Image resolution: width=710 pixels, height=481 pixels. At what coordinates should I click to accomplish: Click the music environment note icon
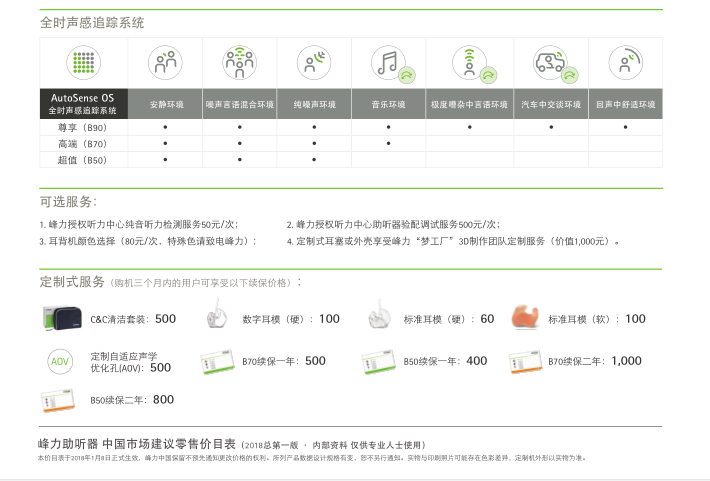click(x=388, y=63)
